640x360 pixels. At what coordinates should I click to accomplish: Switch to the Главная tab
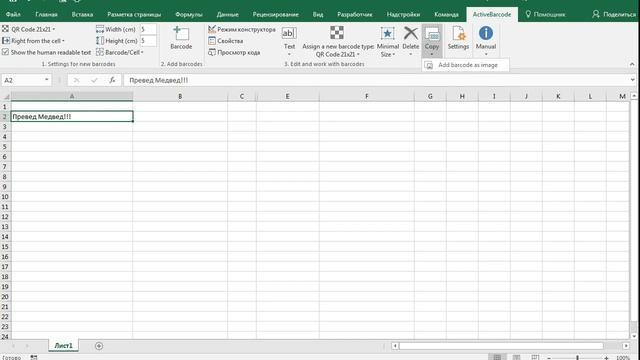pyautogui.click(x=46, y=14)
